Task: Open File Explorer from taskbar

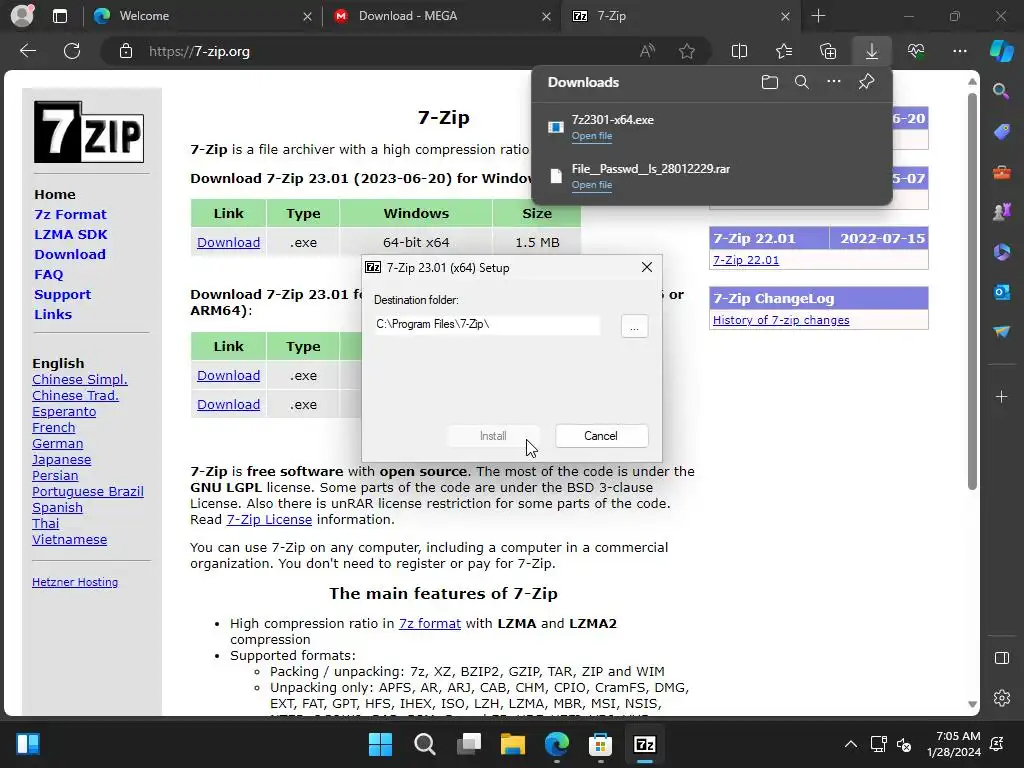Action: point(513,744)
